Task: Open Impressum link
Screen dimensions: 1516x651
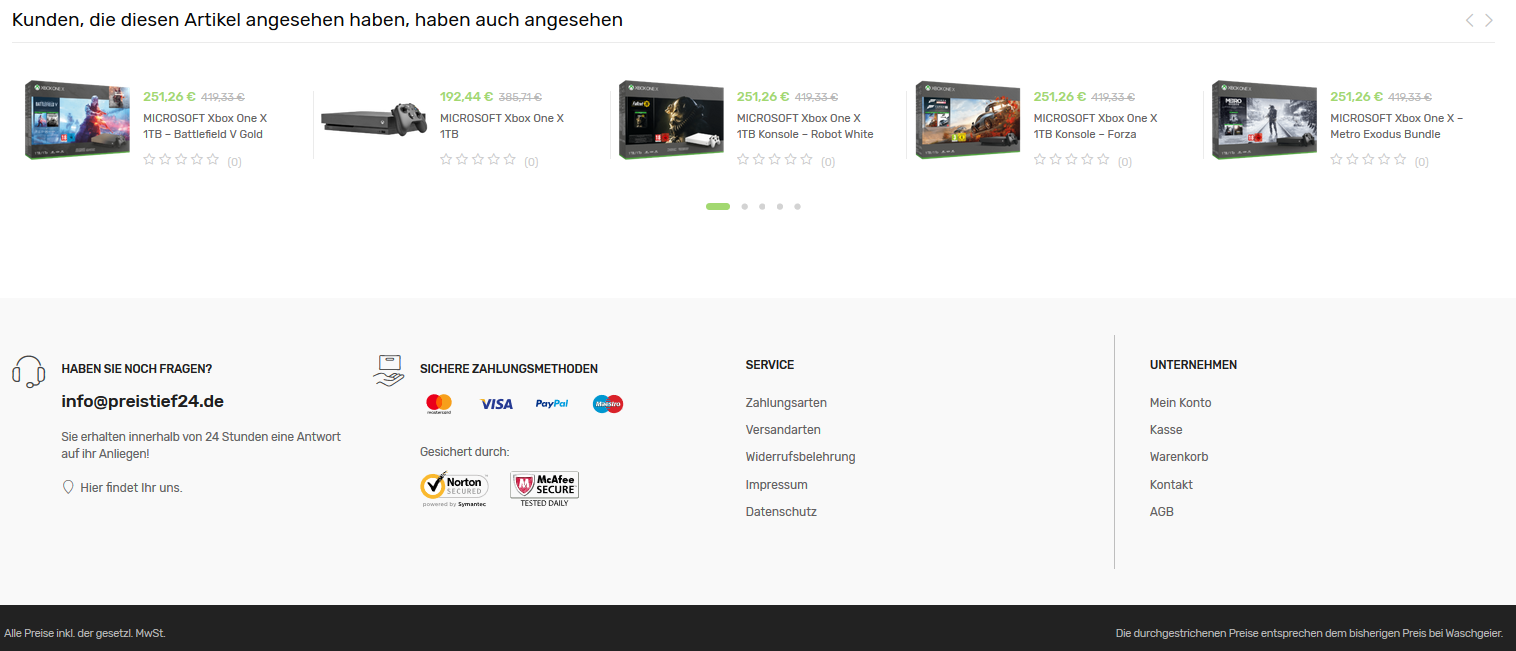Action: click(x=776, y=485)
